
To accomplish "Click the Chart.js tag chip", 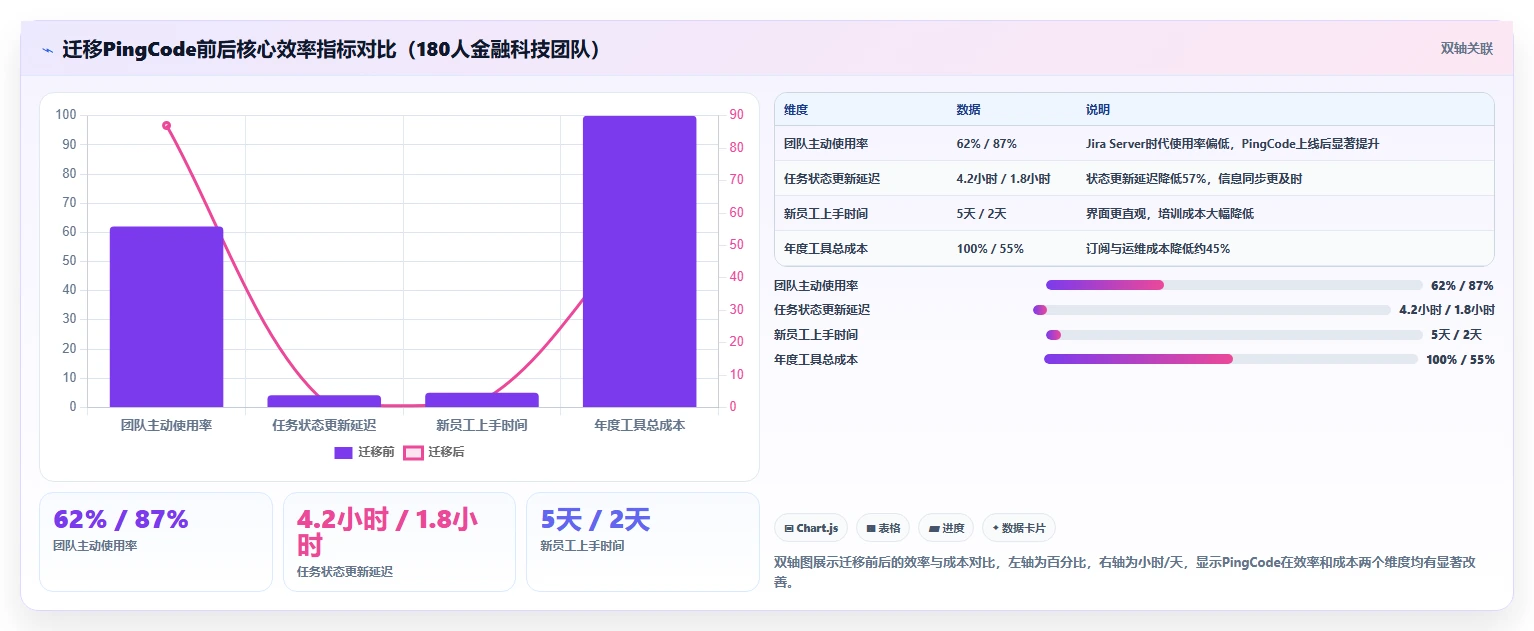I will point(811,528).
